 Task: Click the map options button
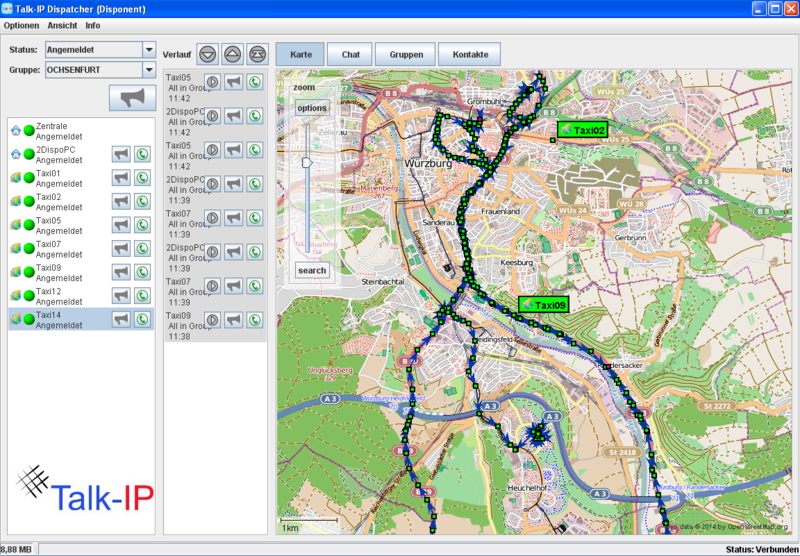[312, 108]
